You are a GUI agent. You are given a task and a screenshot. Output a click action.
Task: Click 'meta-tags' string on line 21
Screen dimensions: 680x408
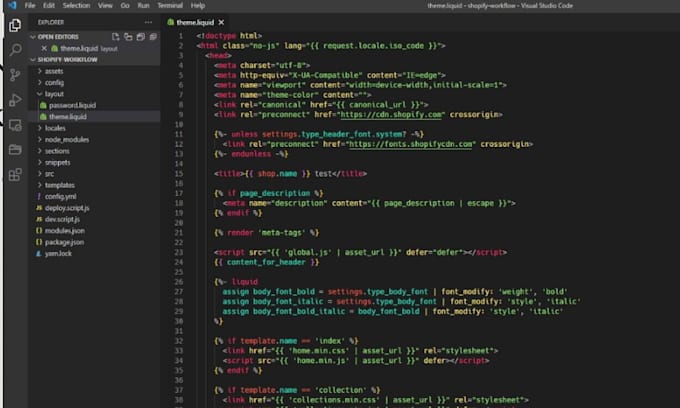pos(282,233)
